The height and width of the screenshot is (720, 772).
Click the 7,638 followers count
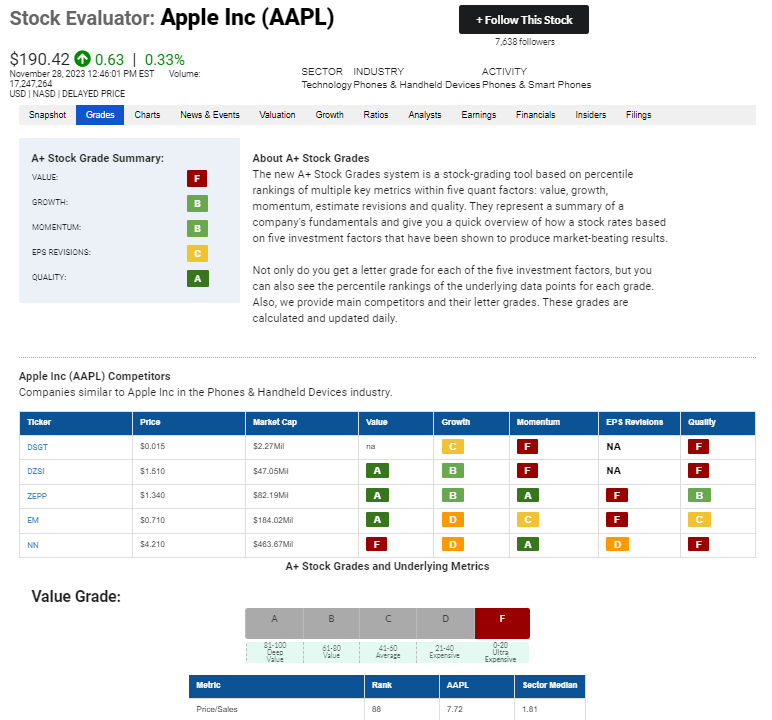(x=524, y=42)
